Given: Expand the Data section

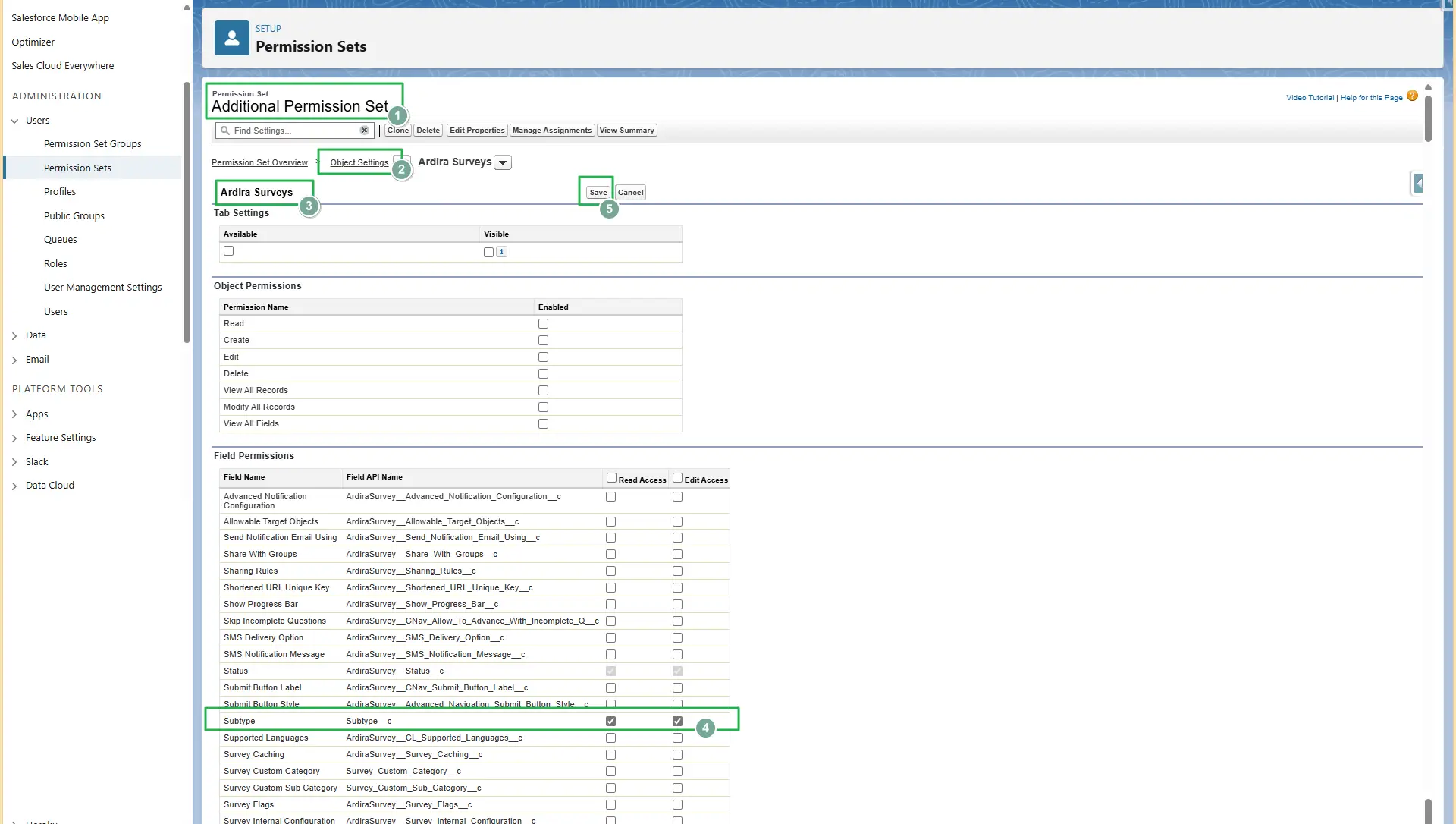Looking at the screenshot, I should click(14, 335).
